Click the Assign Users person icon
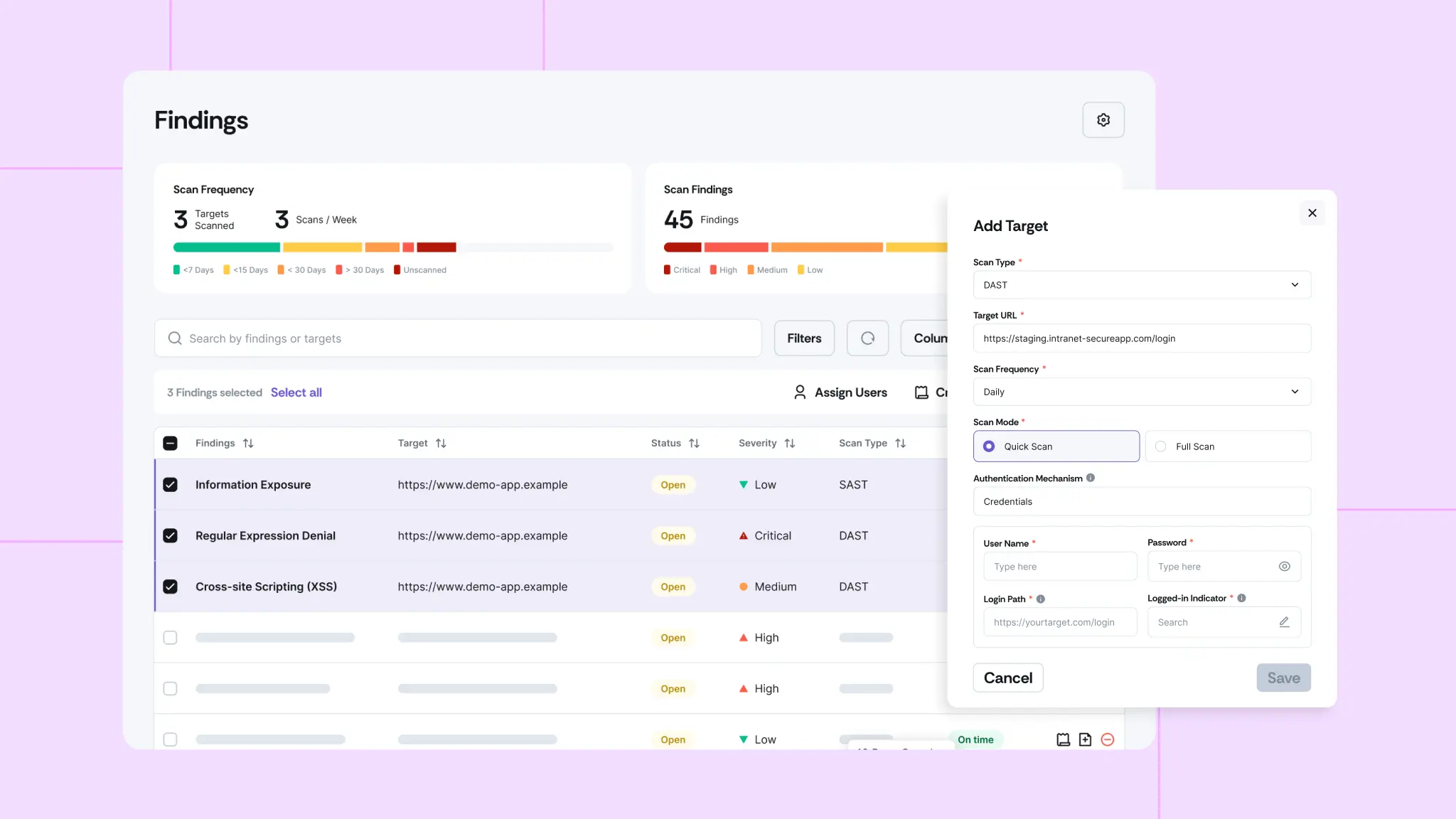 click(800, 392)
